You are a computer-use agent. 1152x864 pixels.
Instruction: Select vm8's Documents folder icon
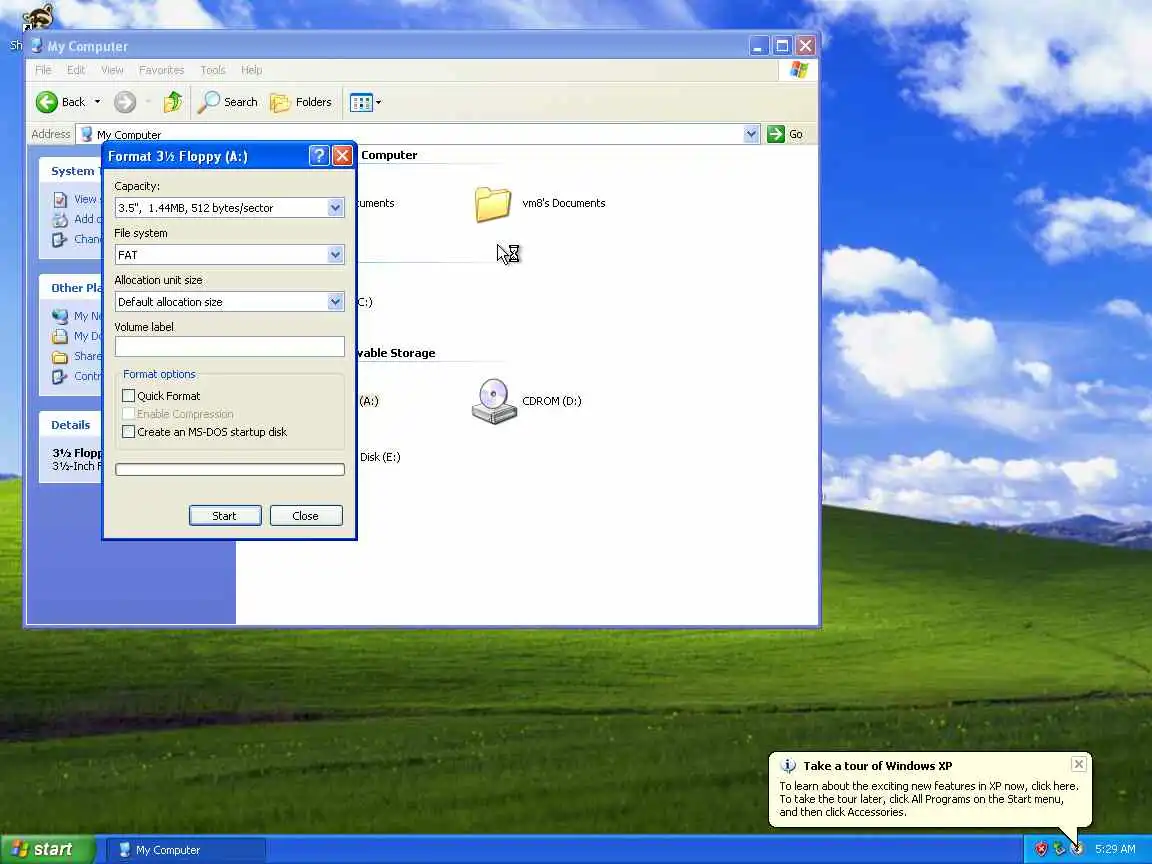coord(492,204)
